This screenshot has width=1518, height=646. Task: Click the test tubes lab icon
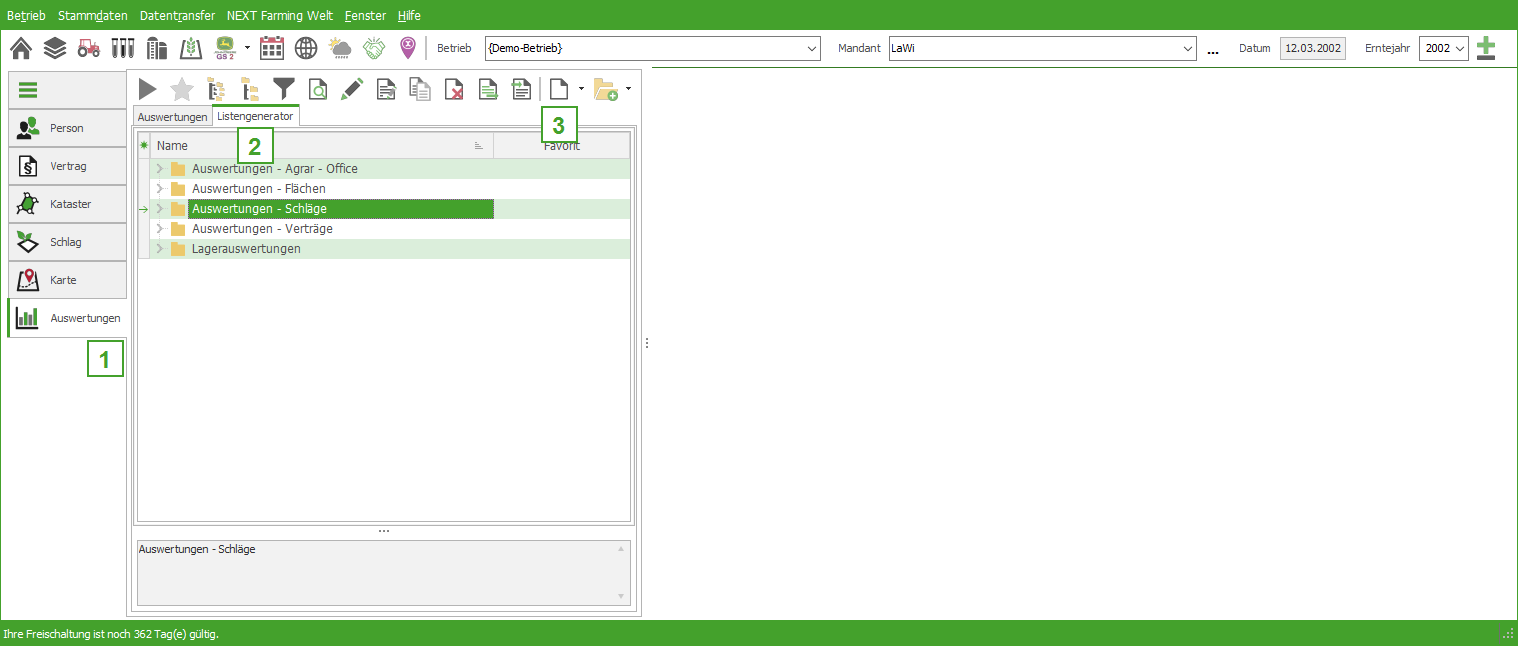pos(123,48)
